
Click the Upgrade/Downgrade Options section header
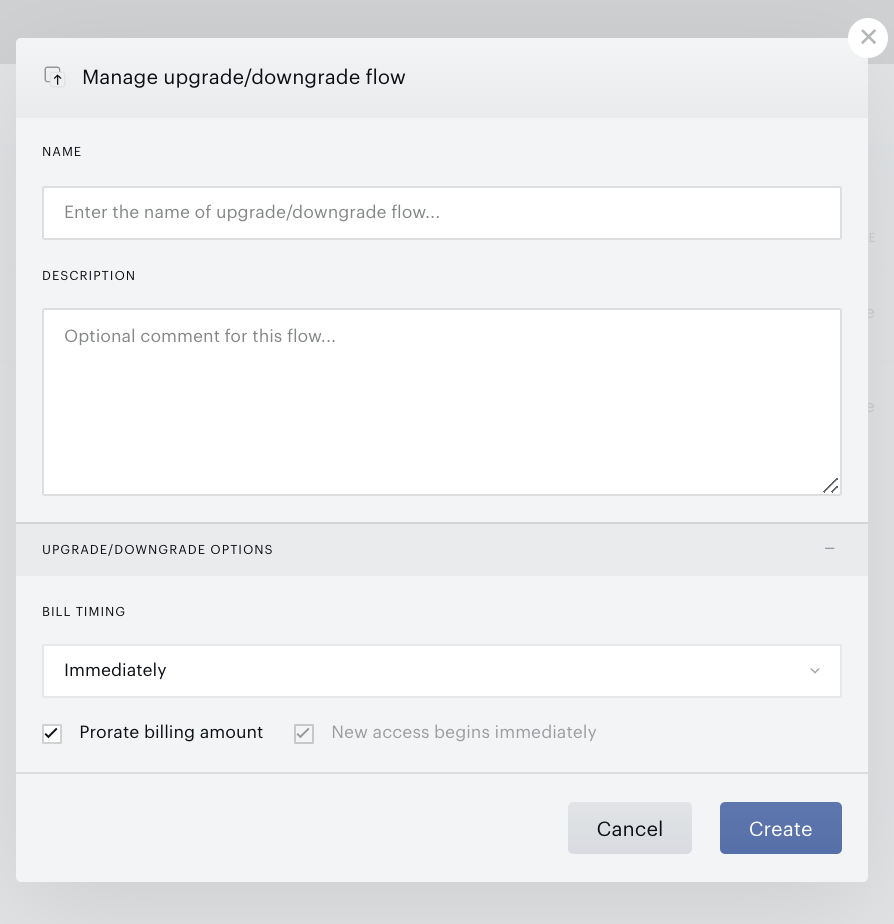[x=441, y=549]
